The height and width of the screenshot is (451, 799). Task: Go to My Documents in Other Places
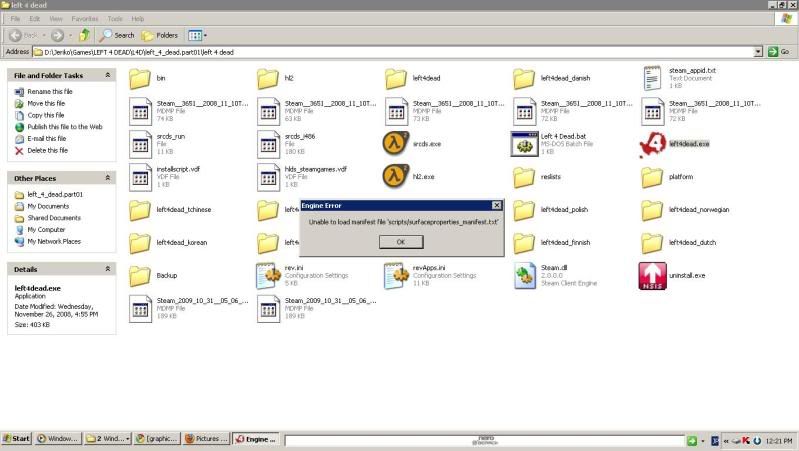[48, 206]
